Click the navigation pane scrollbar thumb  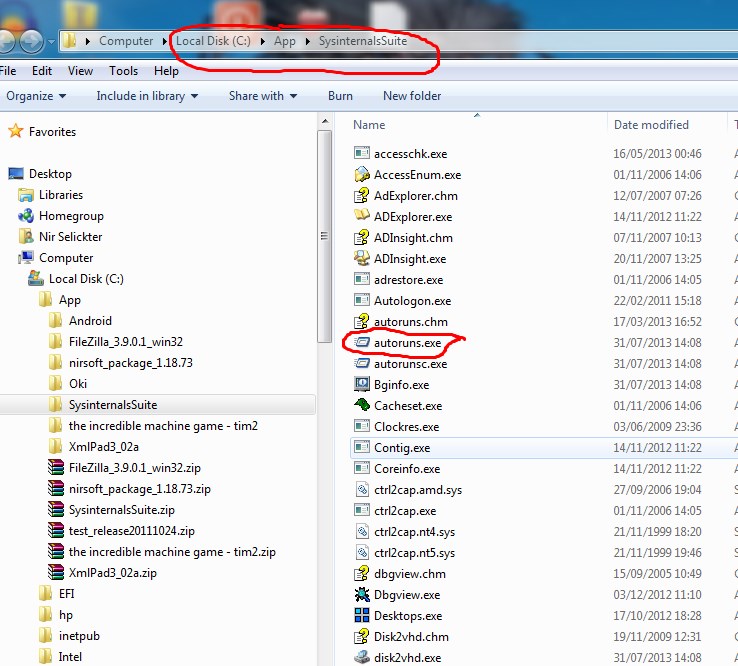(x=324, y=236)
